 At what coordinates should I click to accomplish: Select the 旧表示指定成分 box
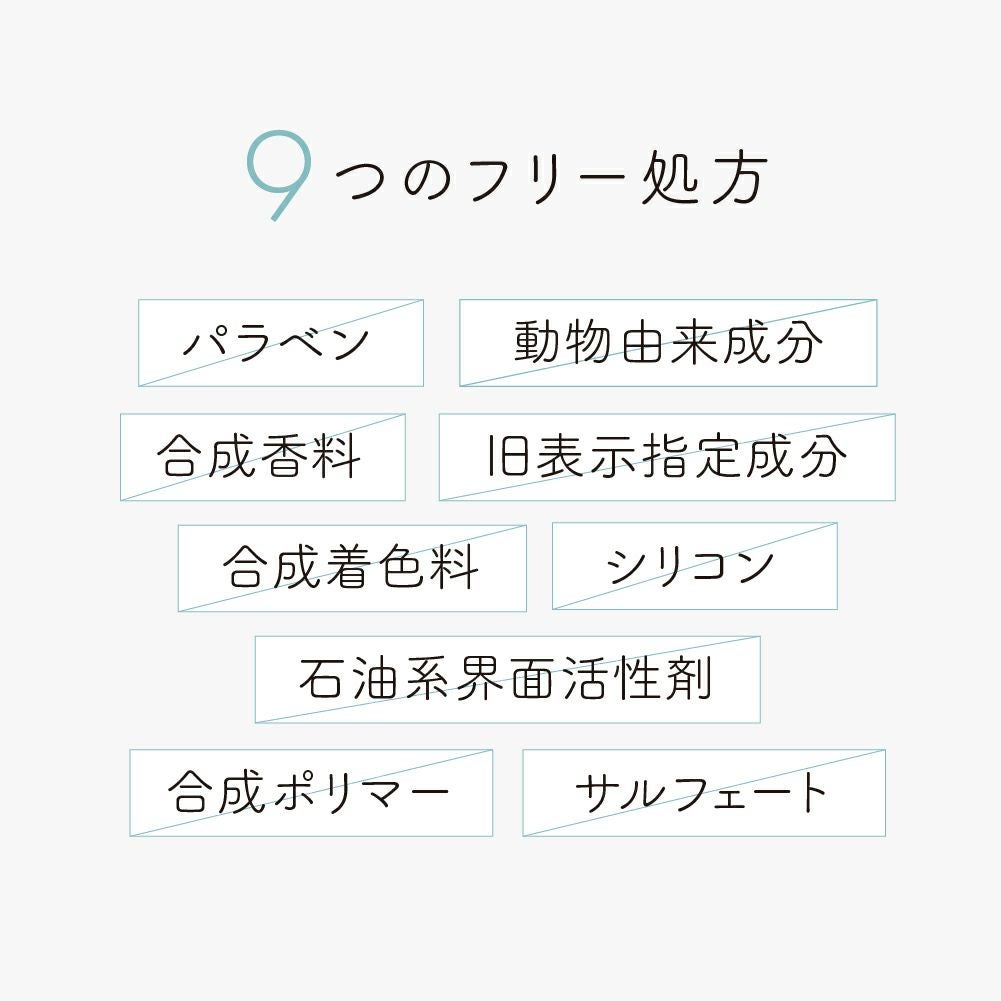coord(666,457)
